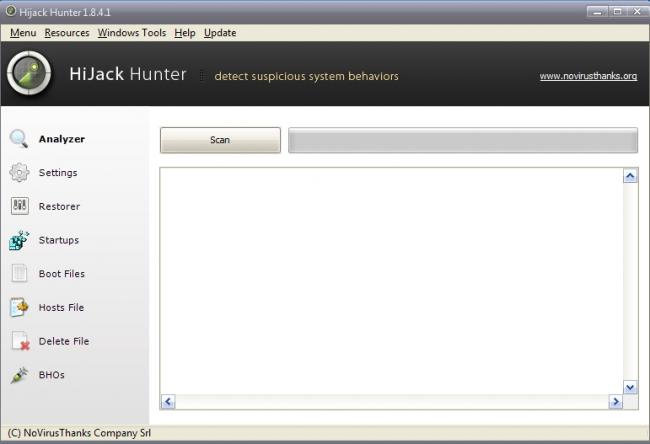Minimize the Hijack Hunter window

597,12
